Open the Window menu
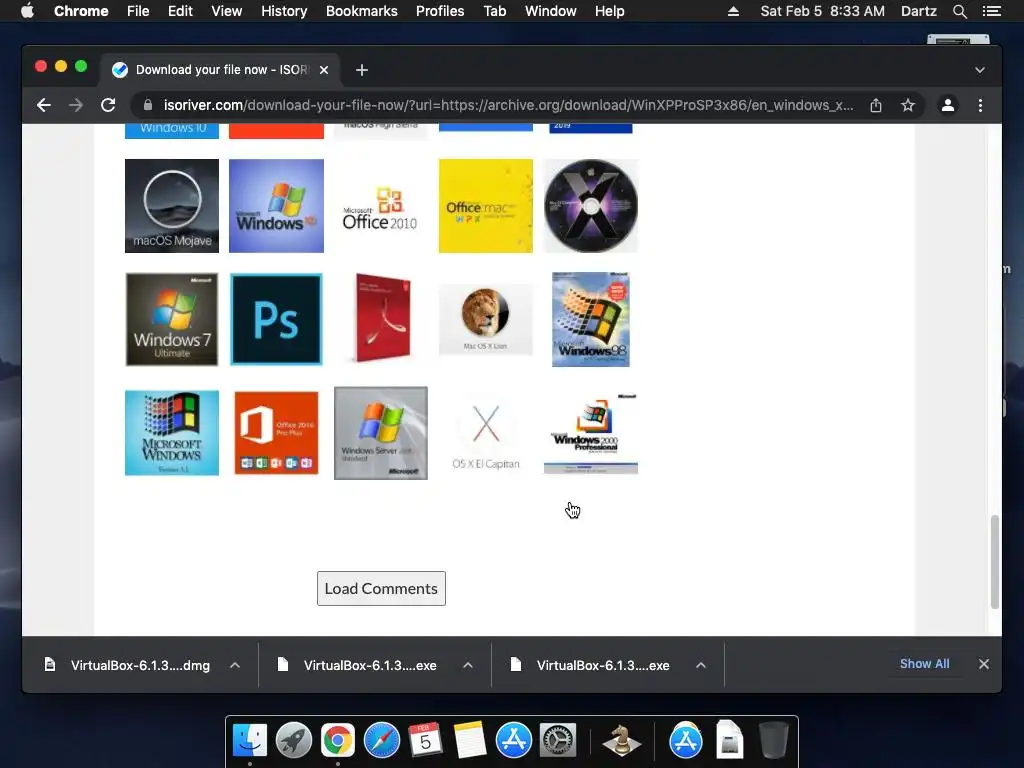1024x768 pixels. [551, 10]
